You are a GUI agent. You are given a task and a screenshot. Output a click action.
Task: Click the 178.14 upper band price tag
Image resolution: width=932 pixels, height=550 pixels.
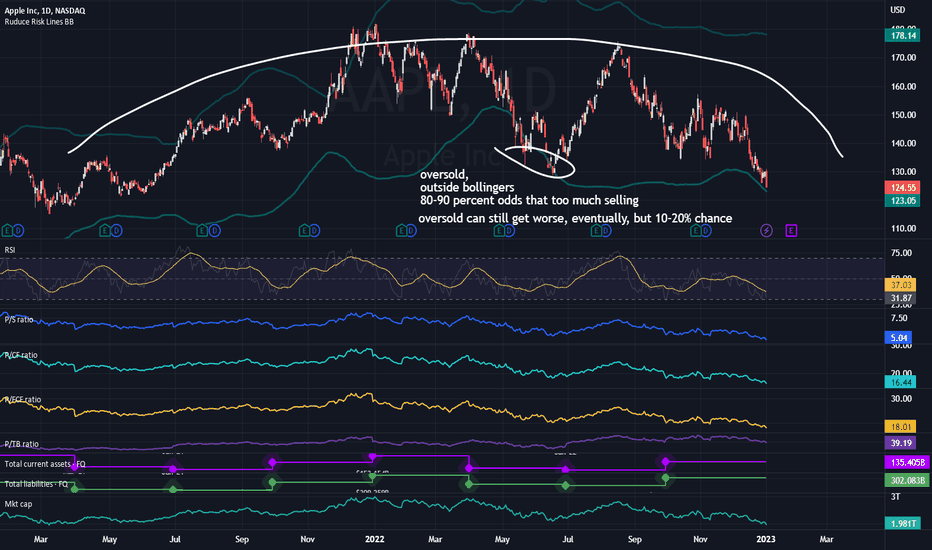(903, 36)
